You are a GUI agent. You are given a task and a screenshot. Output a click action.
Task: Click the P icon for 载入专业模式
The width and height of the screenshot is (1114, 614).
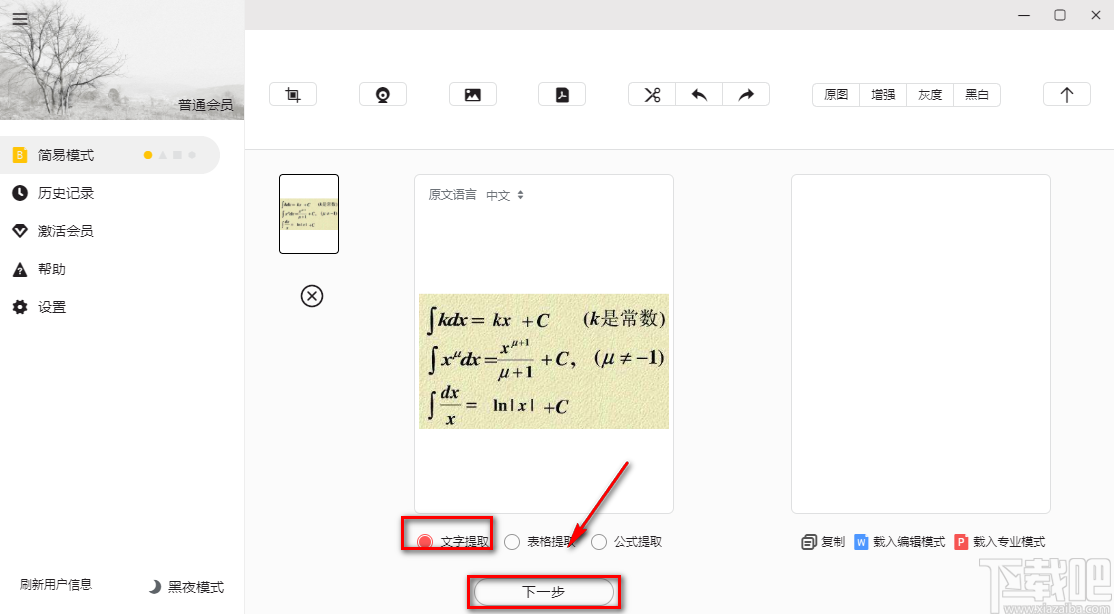click(x=961, y=542)
